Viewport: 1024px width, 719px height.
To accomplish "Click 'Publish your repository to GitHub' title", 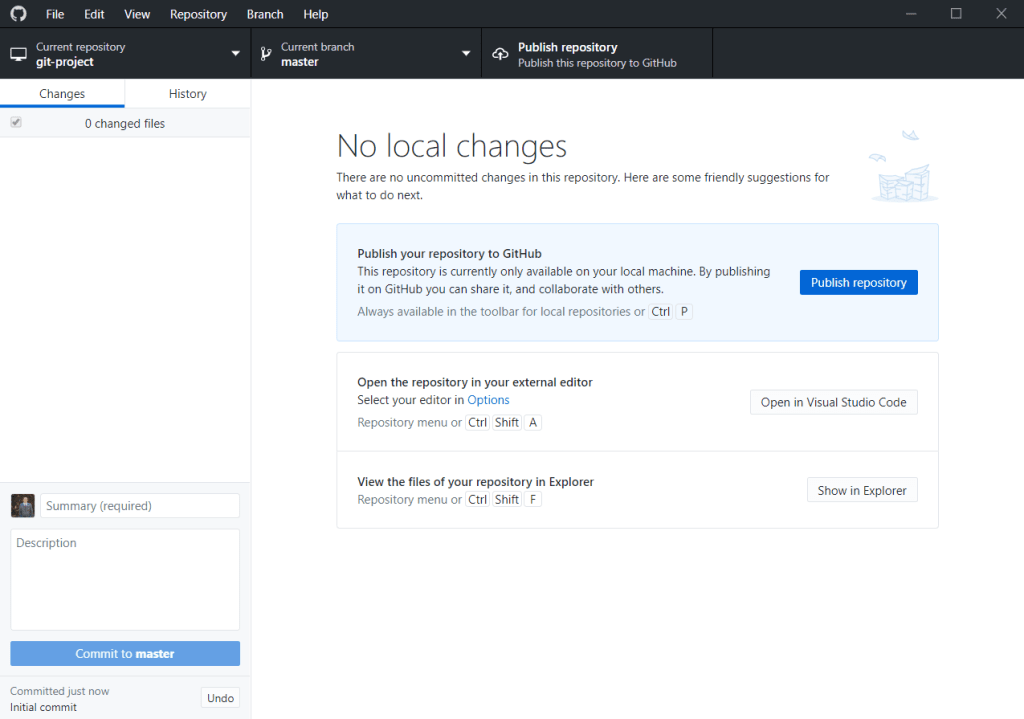I will [449, 253].
